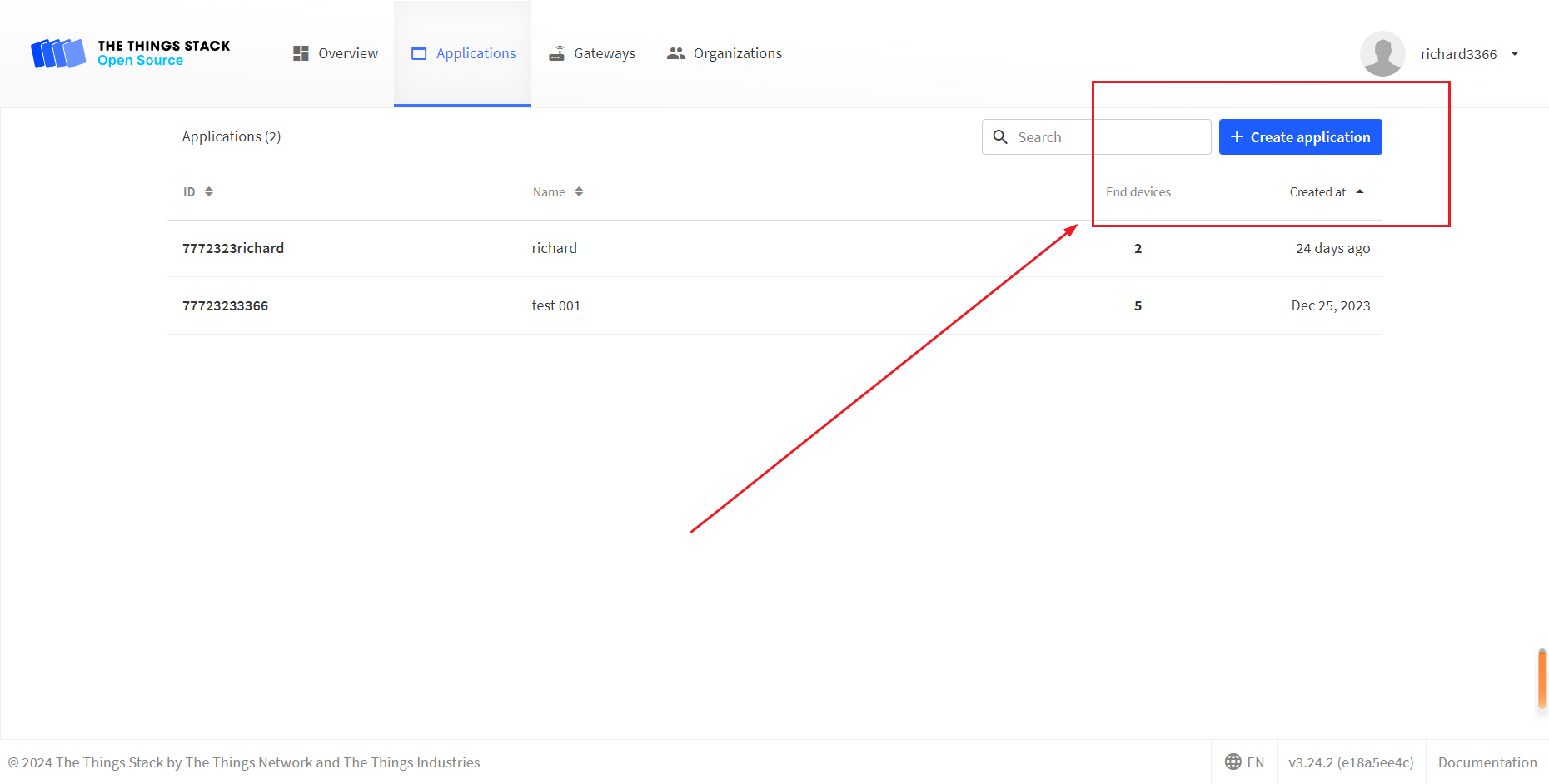Switch to the Organizations tab
The height and width of the screenshot is (784, 1549).
coord(737,53)
